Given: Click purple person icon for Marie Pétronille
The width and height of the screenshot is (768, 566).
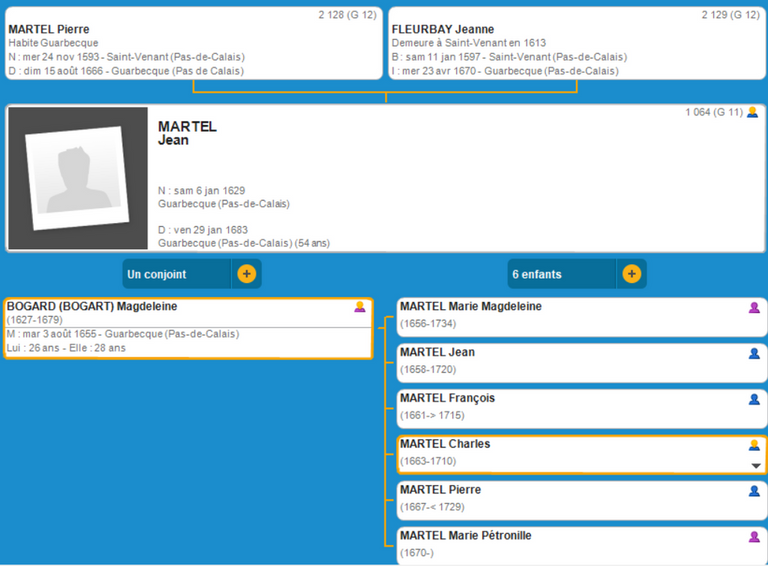Looking at the screenshot, I should point(755,537).
